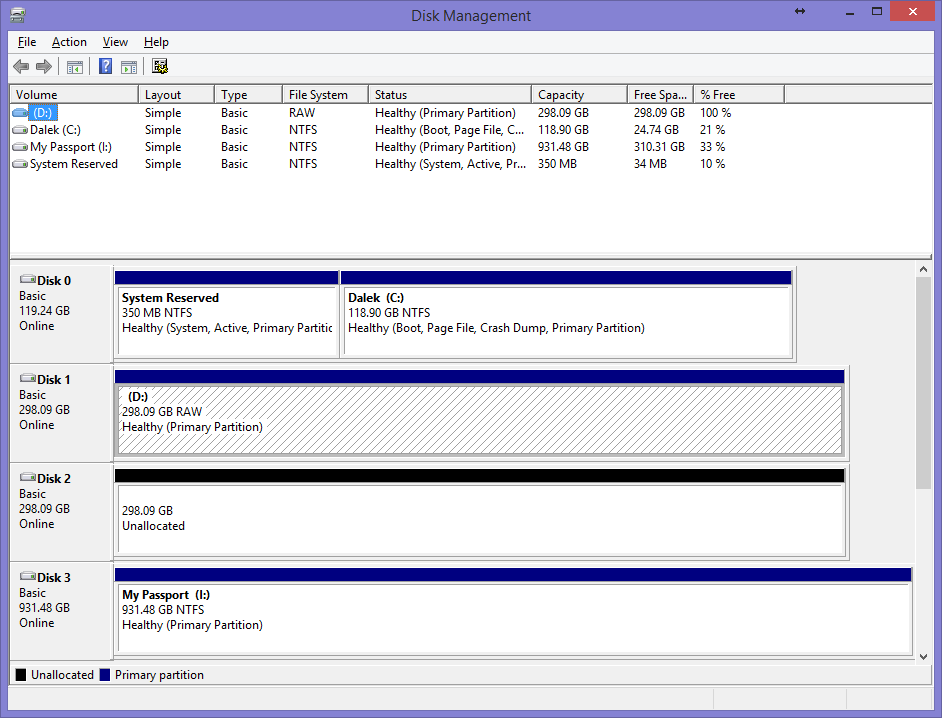This screenshot has height=718, width=942.
Task: Click the Show/Hide Action Pane toolbar icon
Action: (129, 67)
